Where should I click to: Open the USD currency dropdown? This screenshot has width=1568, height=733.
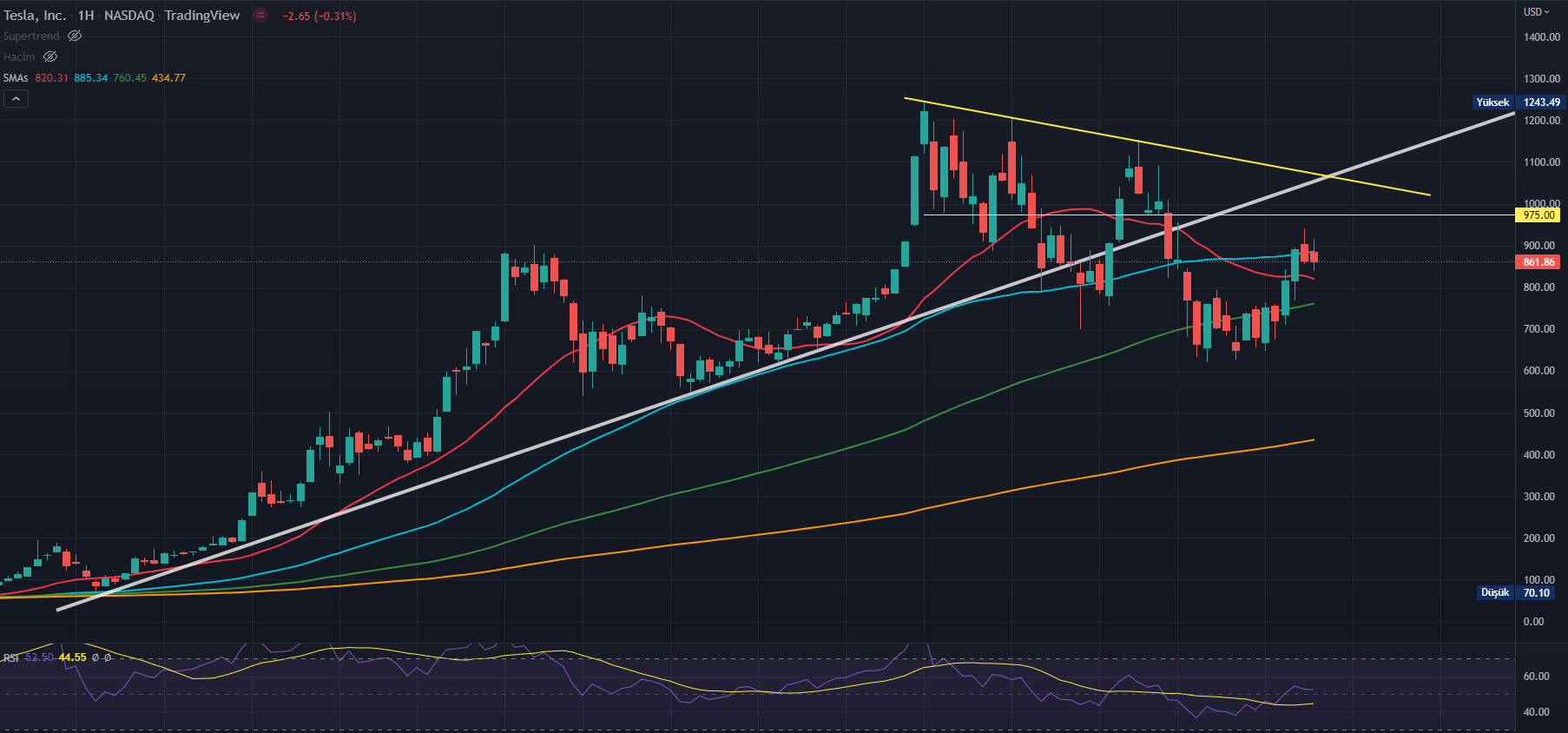pyautogui.click(x=1536, y=12)
